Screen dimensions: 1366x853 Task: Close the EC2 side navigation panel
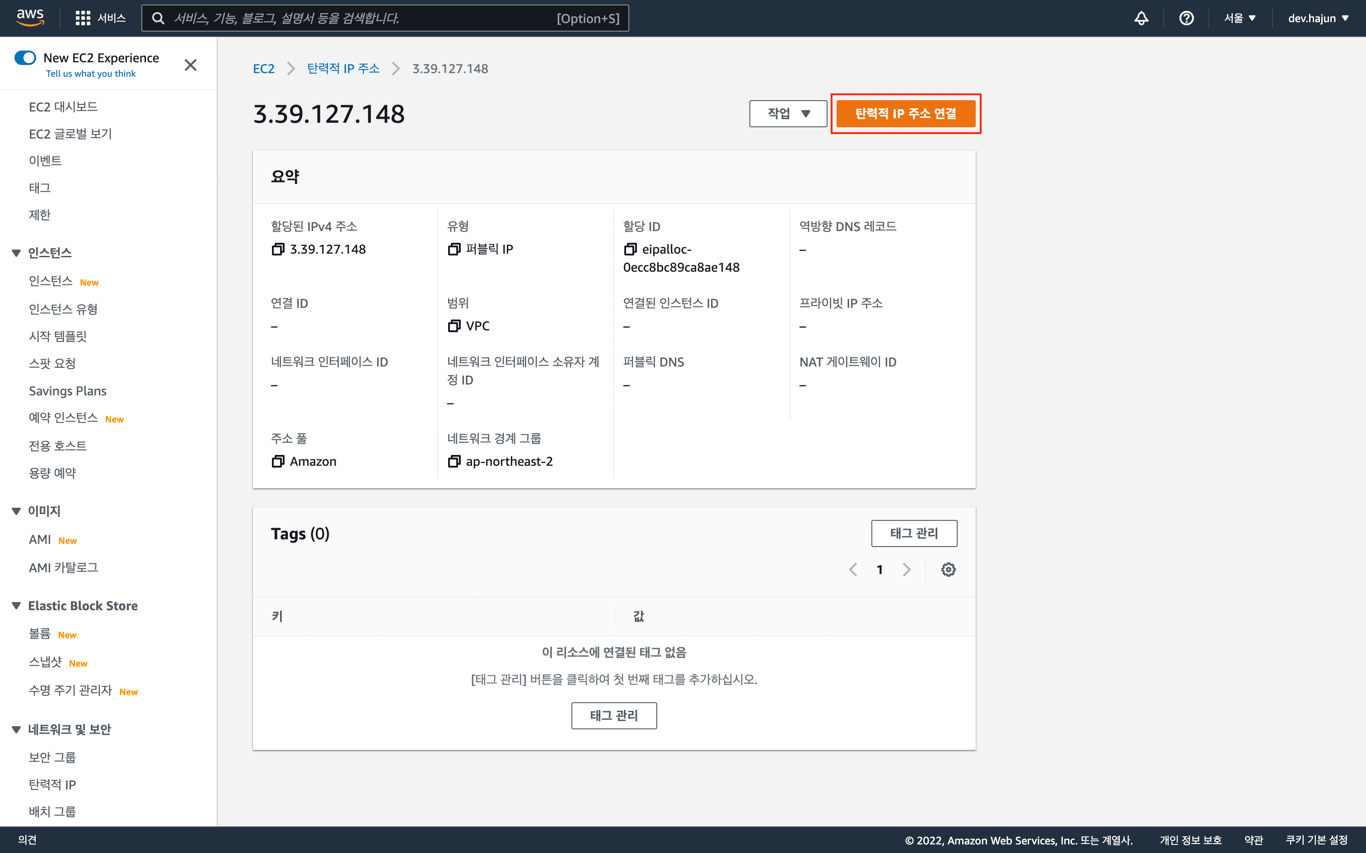190,65
